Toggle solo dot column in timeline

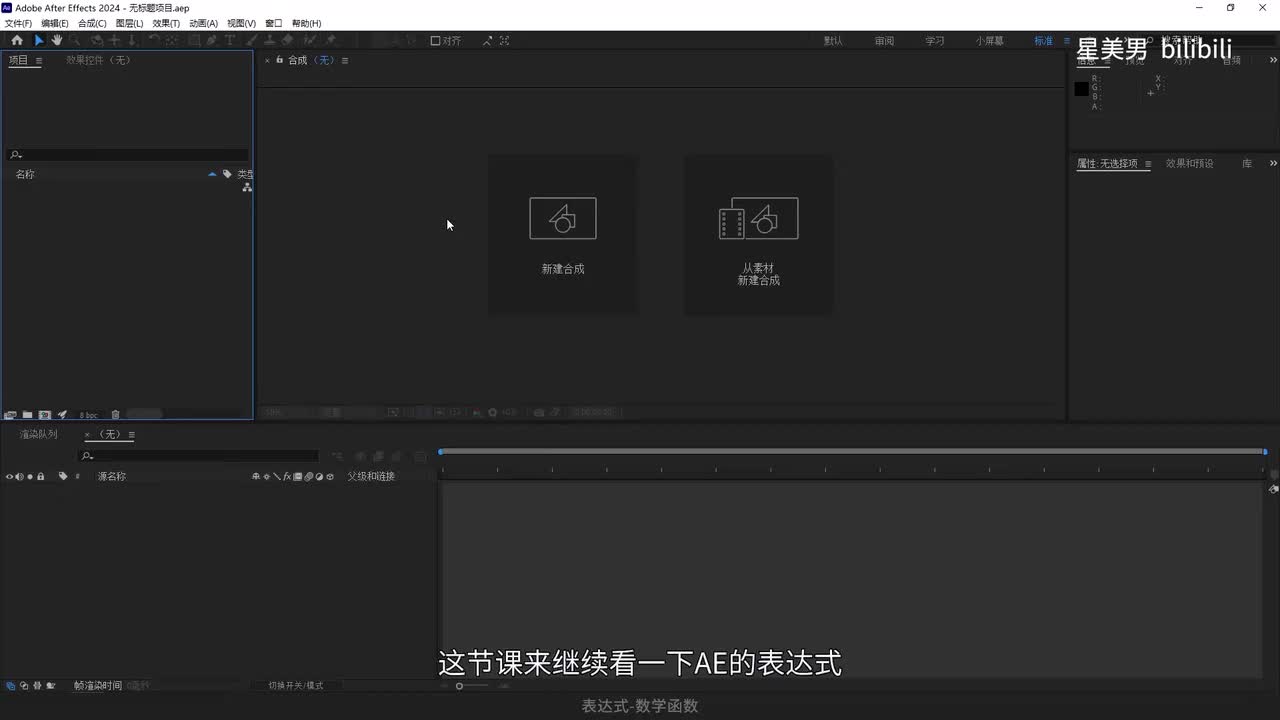click(x=30, y=477)
